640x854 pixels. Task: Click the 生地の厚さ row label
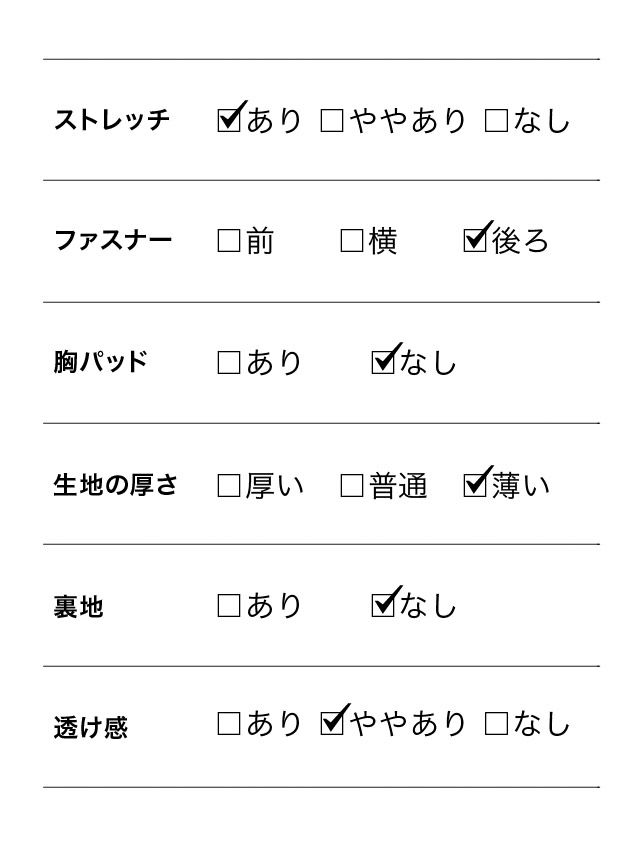pos(115,486)
